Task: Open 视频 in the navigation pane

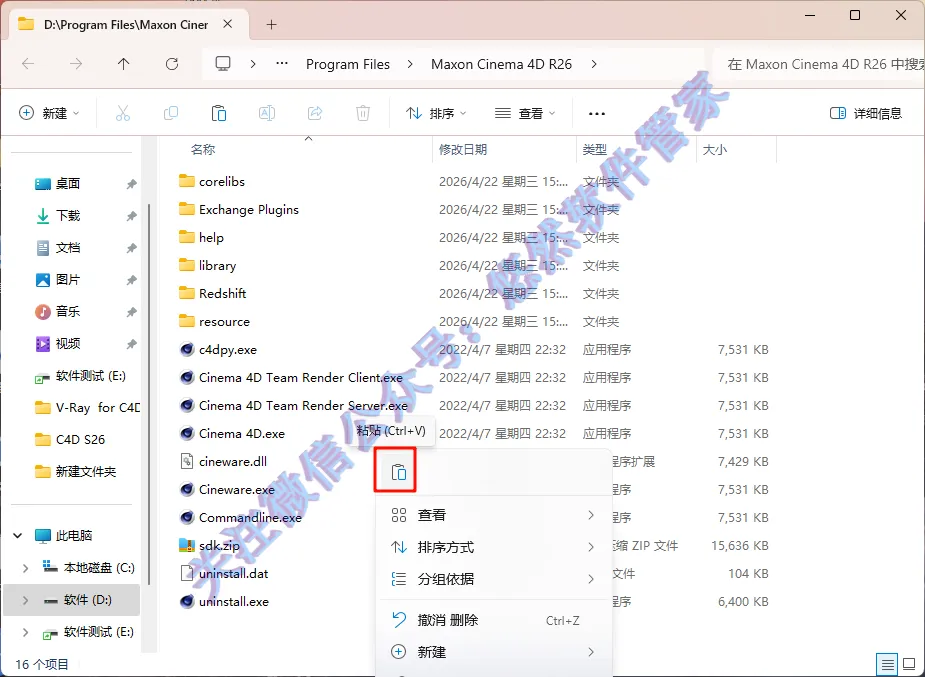Action: 67,343
